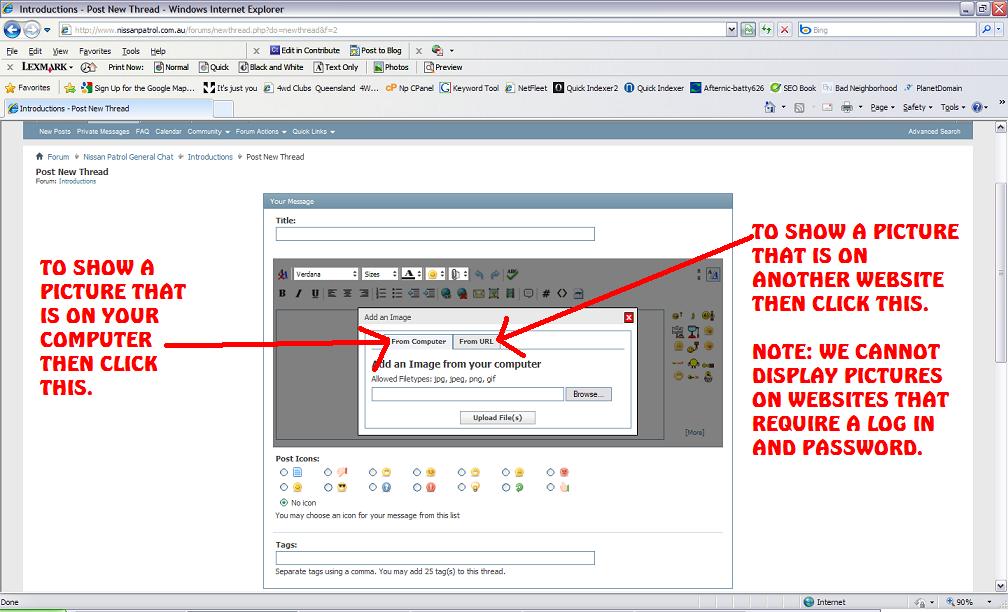The width and height of the screenshot is (1008, 612).
Task: Open the IE Safety dropdown menu
Action: click(917, 107)
